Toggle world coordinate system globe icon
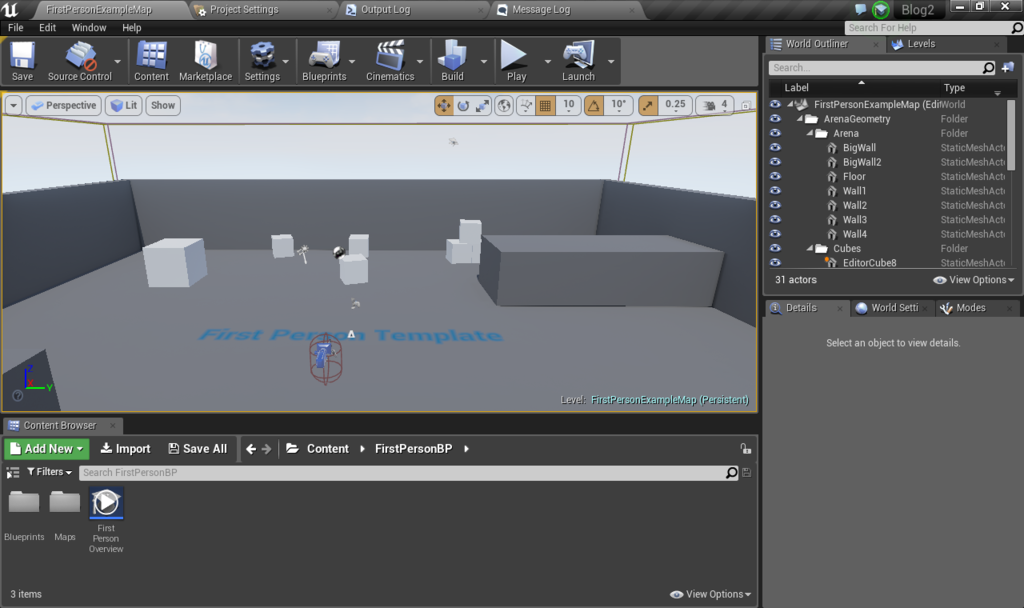The image size is (1024, 608). (504, 105)
